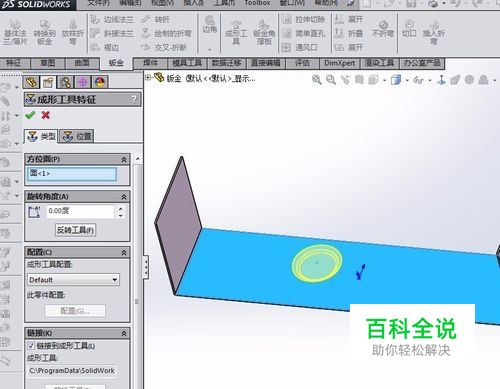Select the Jog (转折) tool
Viewport: 500px width, 389px height.
point(155,20)
